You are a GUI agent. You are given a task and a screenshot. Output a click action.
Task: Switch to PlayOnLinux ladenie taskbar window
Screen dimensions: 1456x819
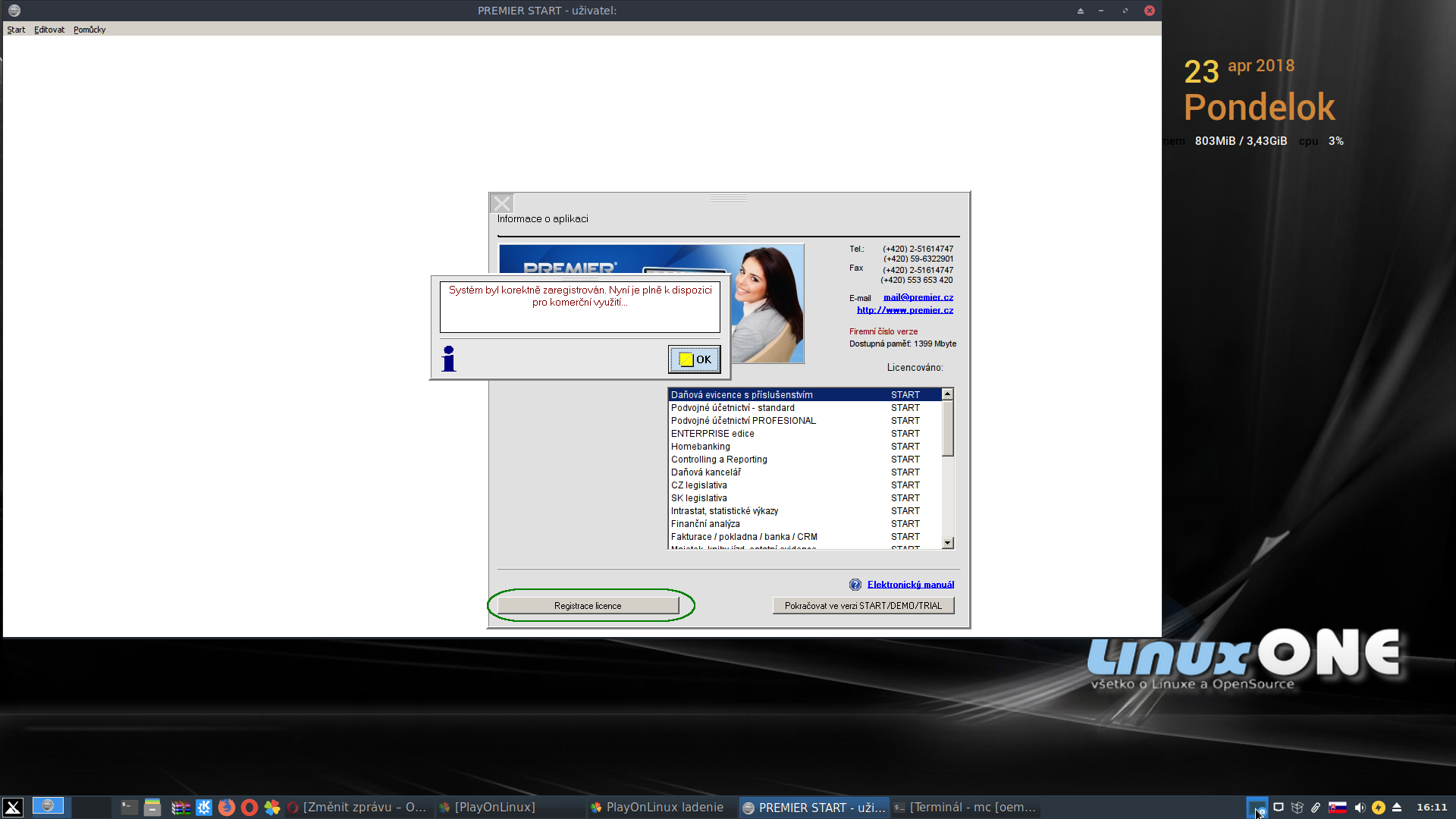tap(661, 808)
